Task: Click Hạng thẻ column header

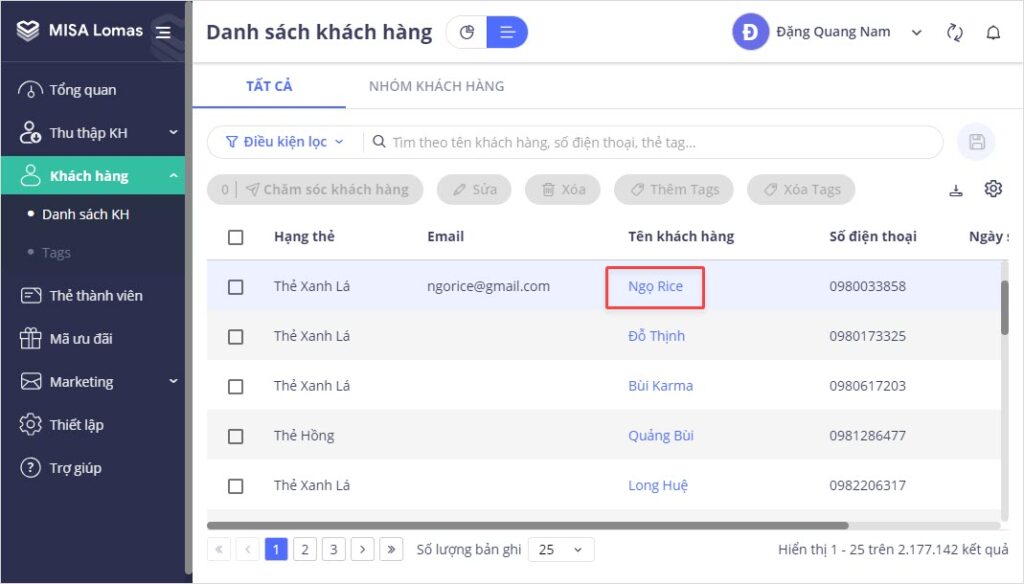Action: pos(304,236)
